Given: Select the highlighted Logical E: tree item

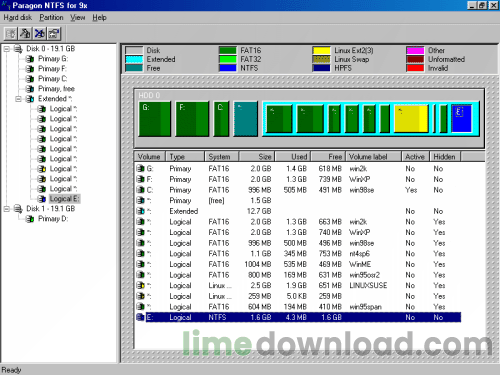Looking at the screenshot, I should coord(64,199).
